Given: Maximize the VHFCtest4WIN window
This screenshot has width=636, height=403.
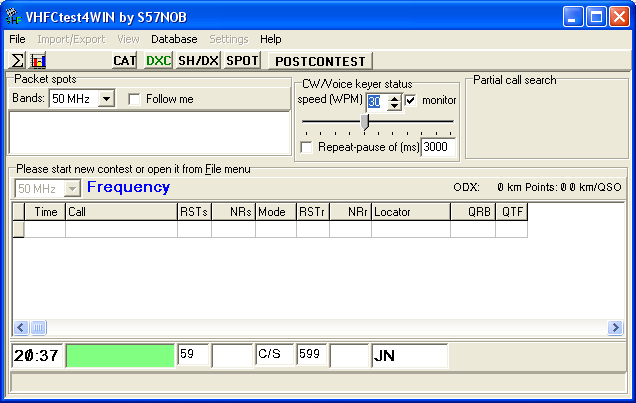Looking at the screenshot, I should [596, 17].
